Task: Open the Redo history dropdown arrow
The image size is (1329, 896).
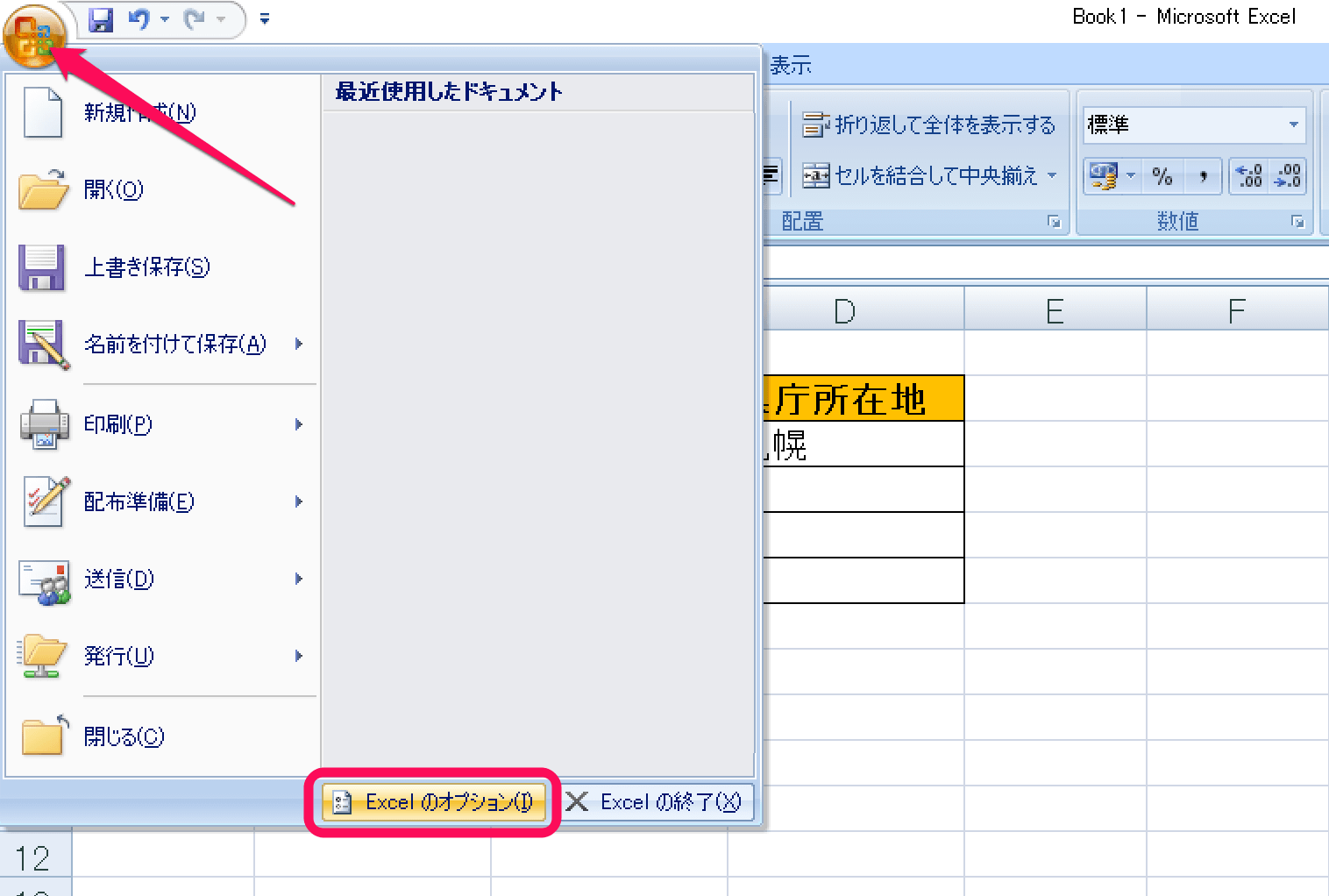Action: 221,19
